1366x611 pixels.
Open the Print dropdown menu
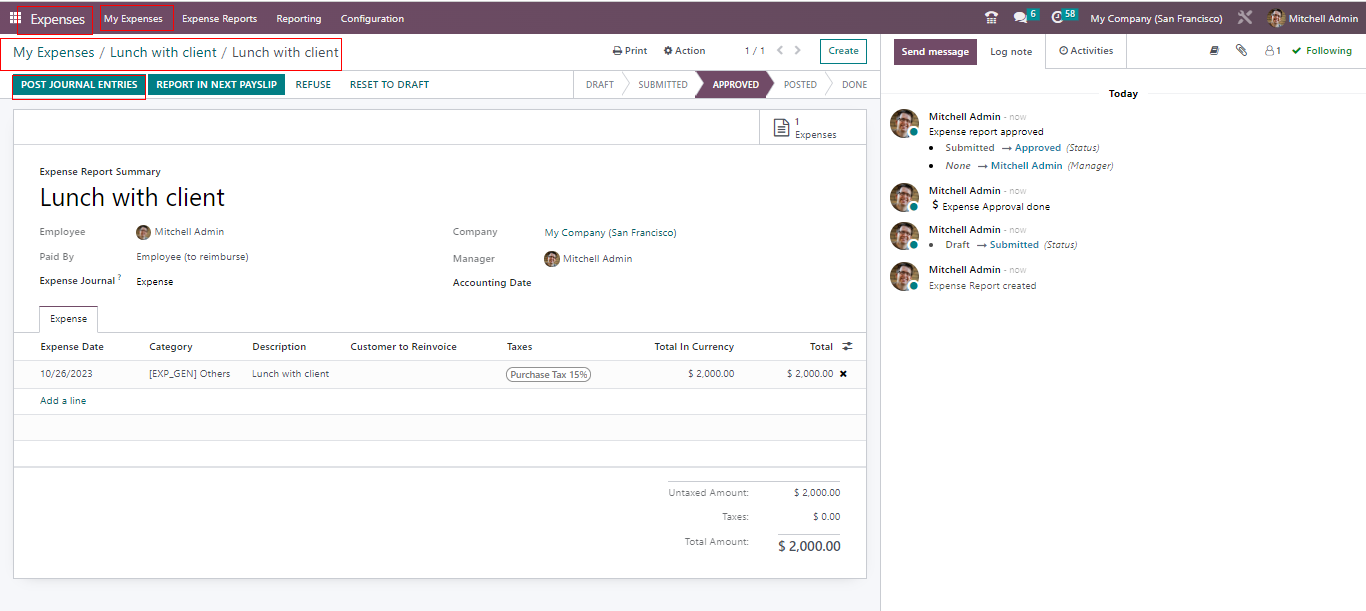(x=630, y=51)
